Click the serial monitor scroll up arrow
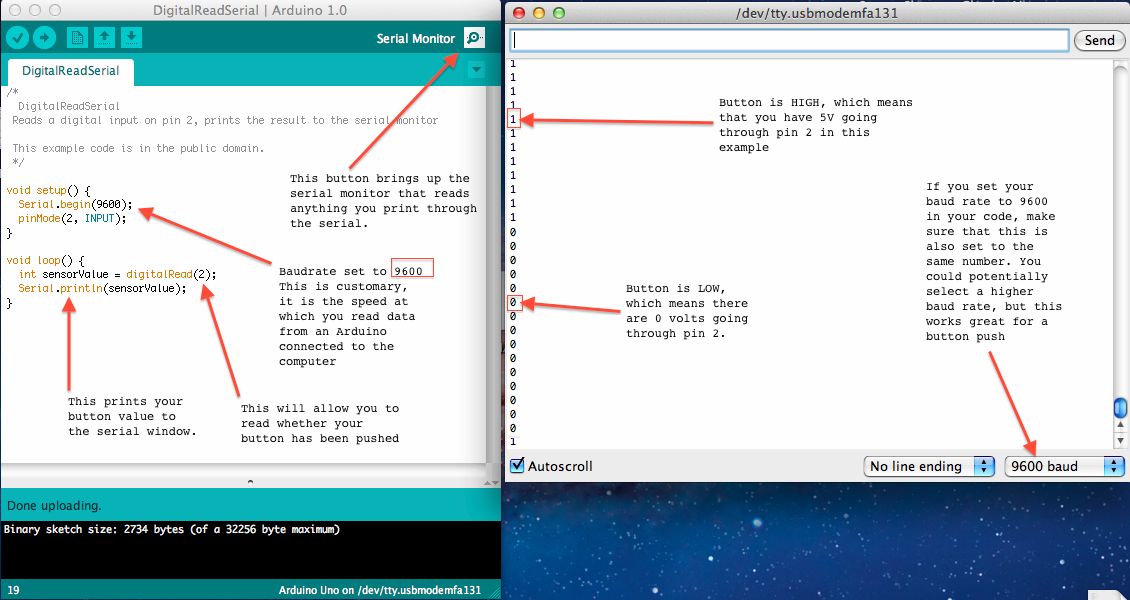Screen dimensions: 1130x600 [1120, 426]
